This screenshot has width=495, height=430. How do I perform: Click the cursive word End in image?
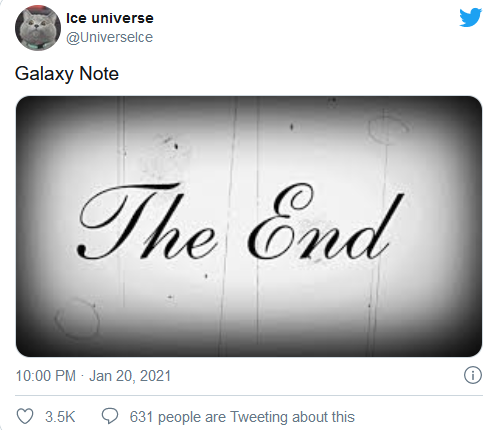click(325, 222)
